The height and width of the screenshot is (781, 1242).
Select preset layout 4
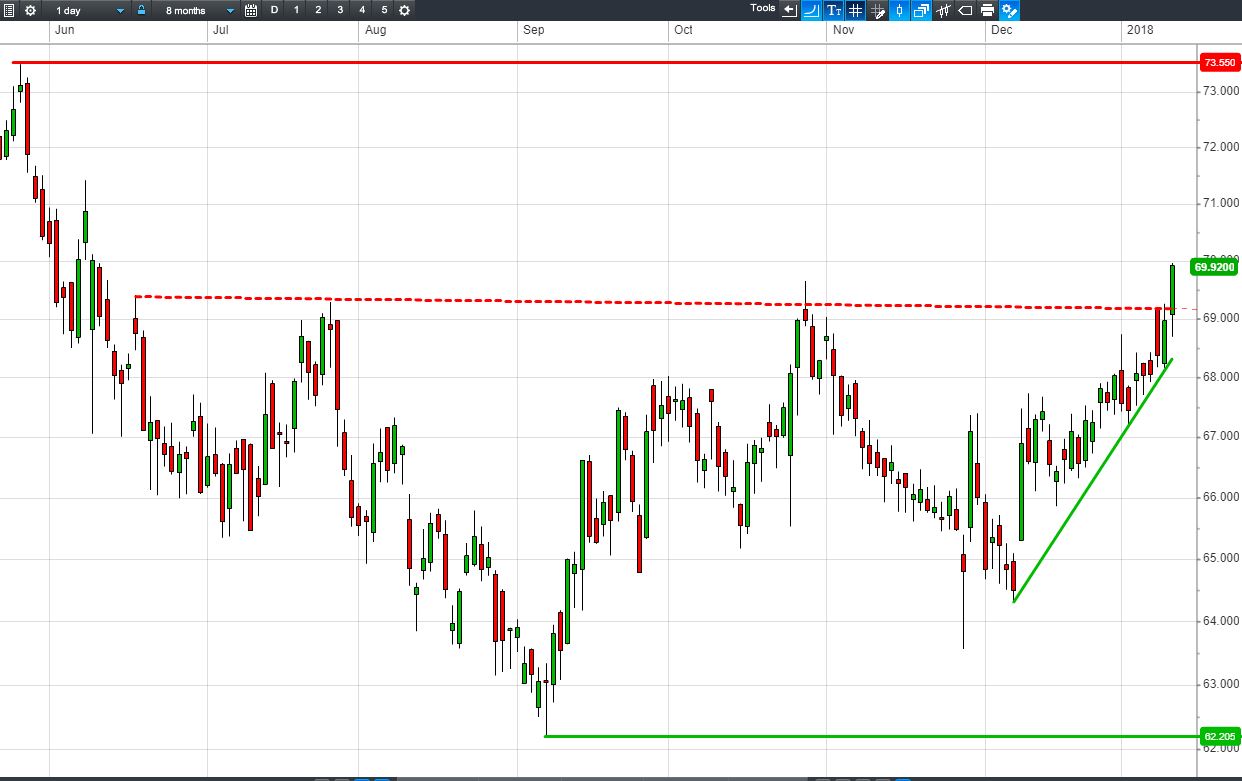click(362, 10)
